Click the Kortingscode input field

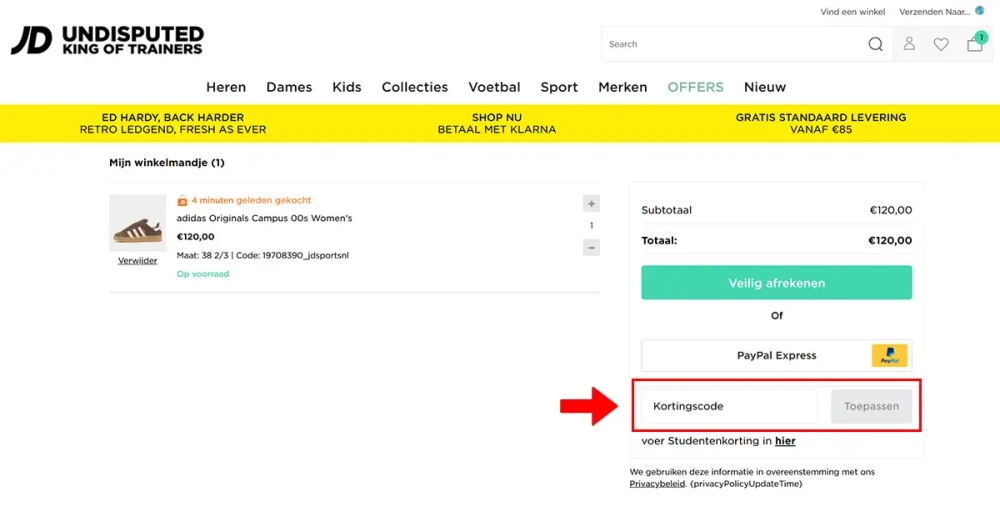click(x=730, y=406)
